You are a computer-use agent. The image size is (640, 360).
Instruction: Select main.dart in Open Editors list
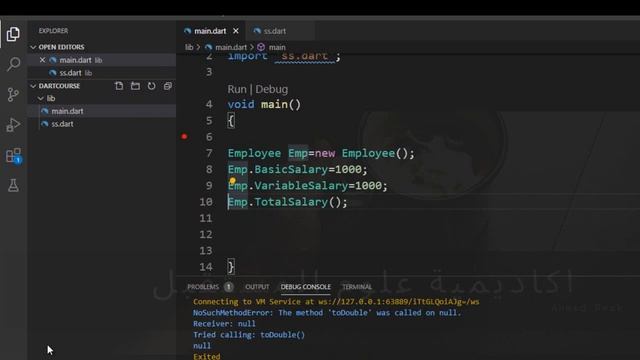[102, 60]
